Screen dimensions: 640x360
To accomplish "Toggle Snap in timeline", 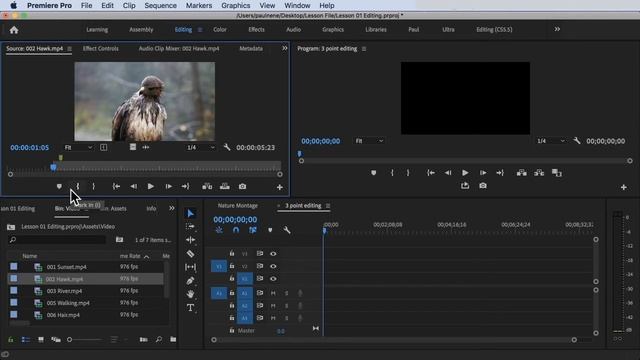I will (236, 230).
